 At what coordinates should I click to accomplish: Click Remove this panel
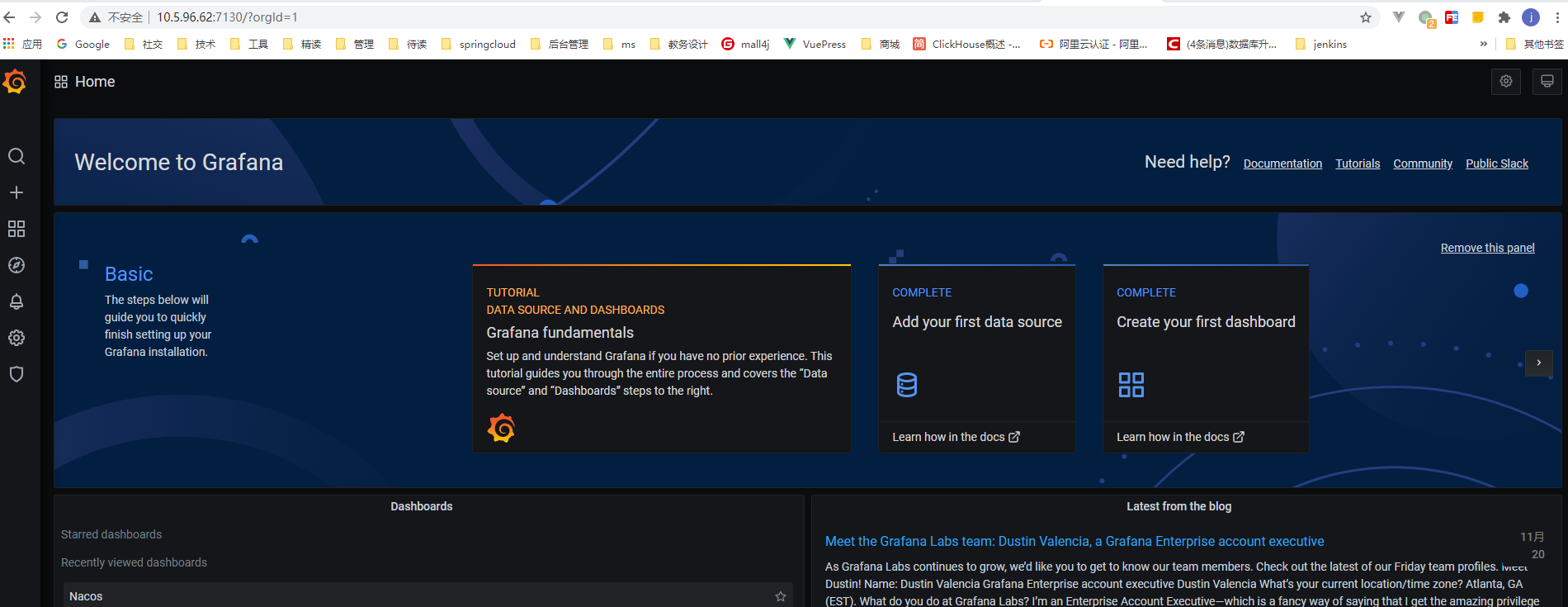(x=1488, y=248)
